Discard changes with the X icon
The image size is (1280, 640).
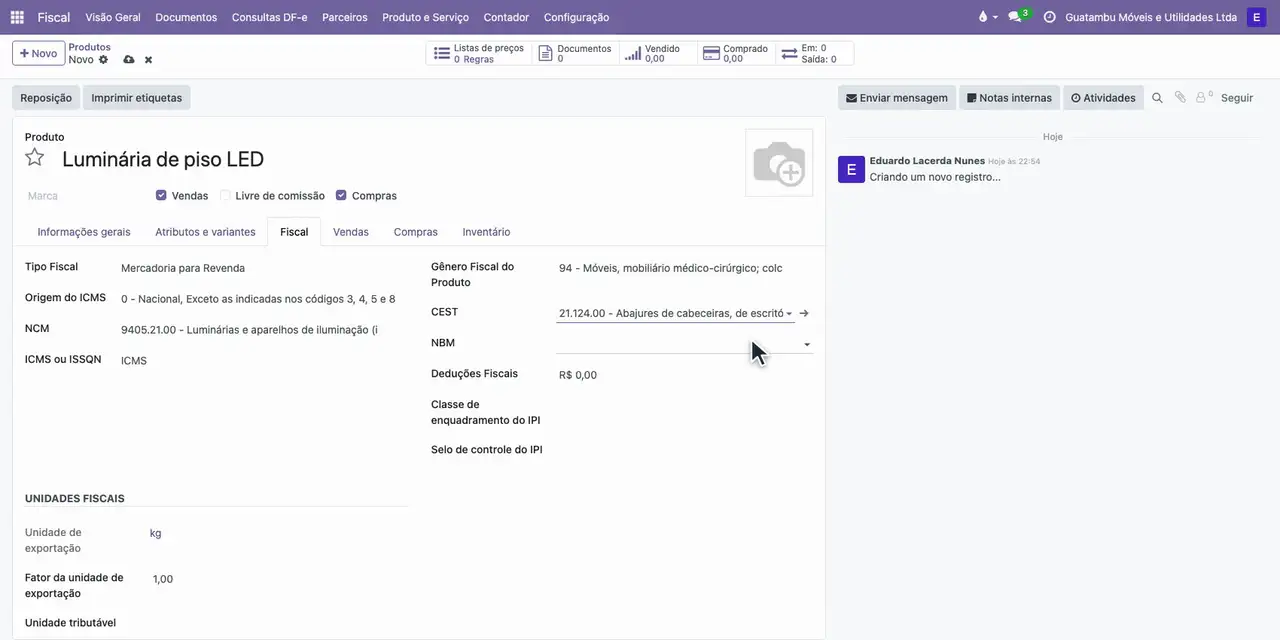148,60
